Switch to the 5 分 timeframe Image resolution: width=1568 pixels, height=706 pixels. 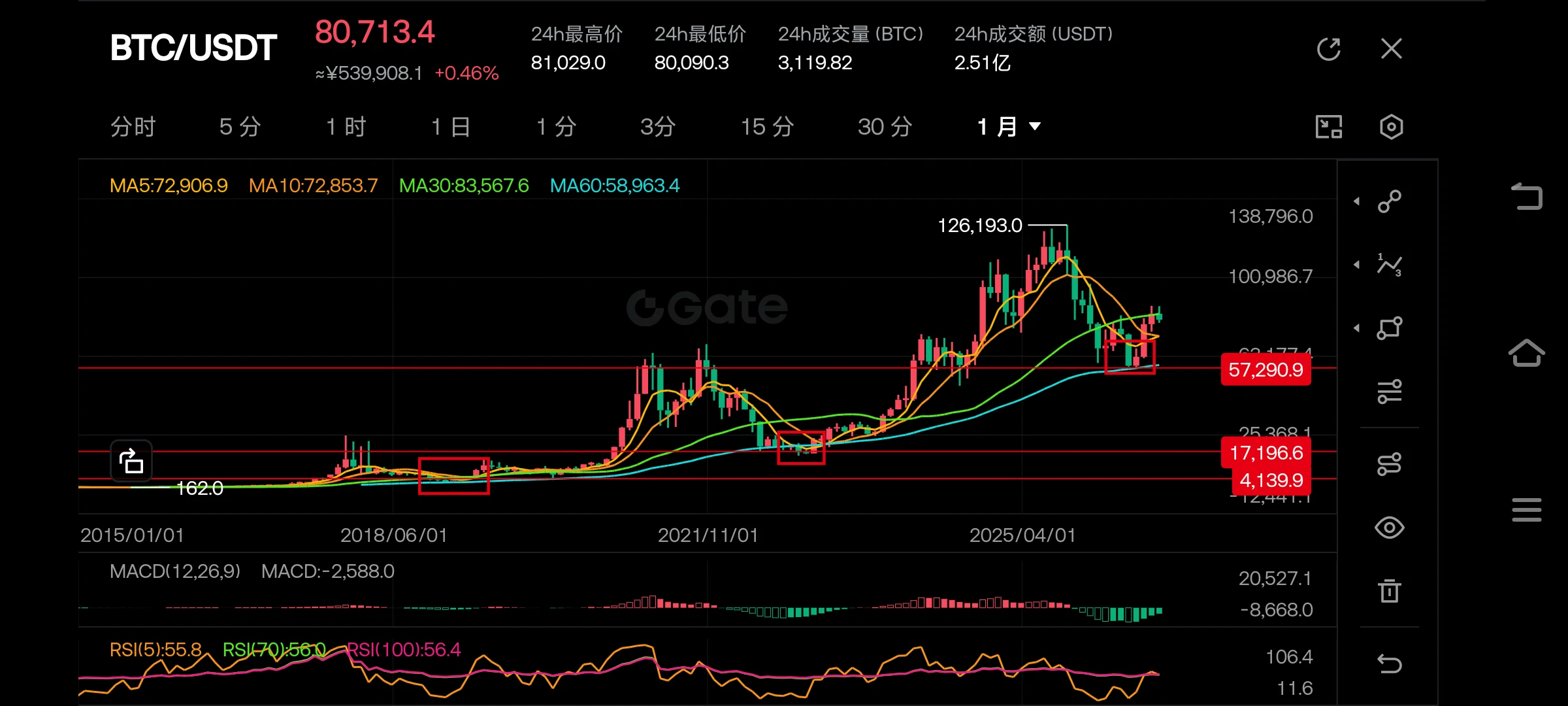click(240, 127)
